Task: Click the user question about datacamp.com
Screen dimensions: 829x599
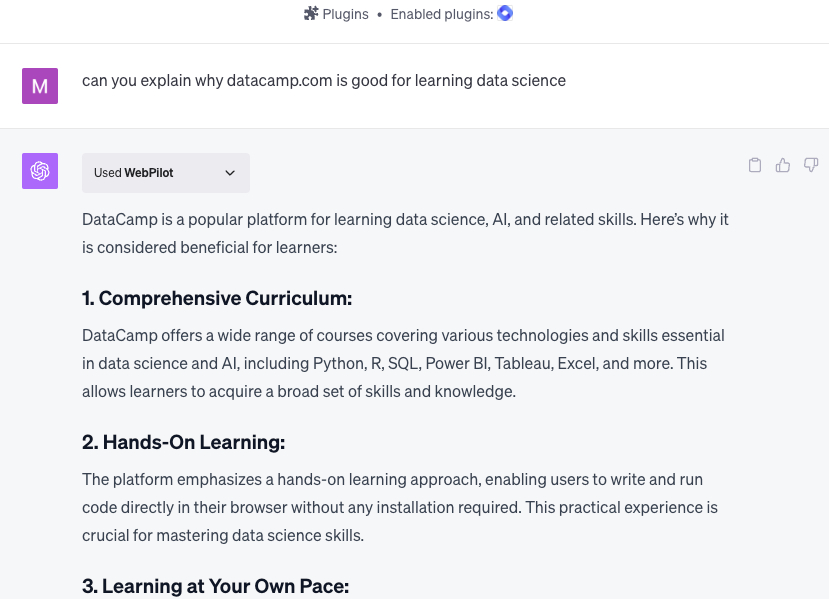Action: (324, 80)
